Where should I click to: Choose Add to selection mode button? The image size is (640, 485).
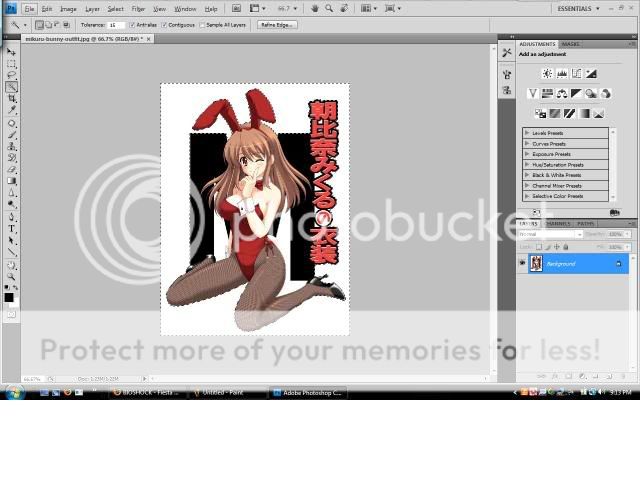(48, 25)
